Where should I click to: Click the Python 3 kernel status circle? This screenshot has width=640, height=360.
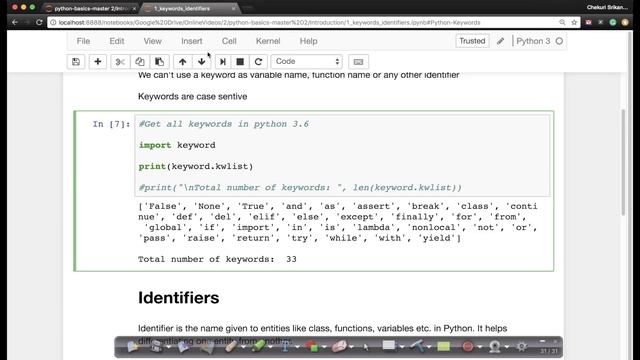click(559, 41)
